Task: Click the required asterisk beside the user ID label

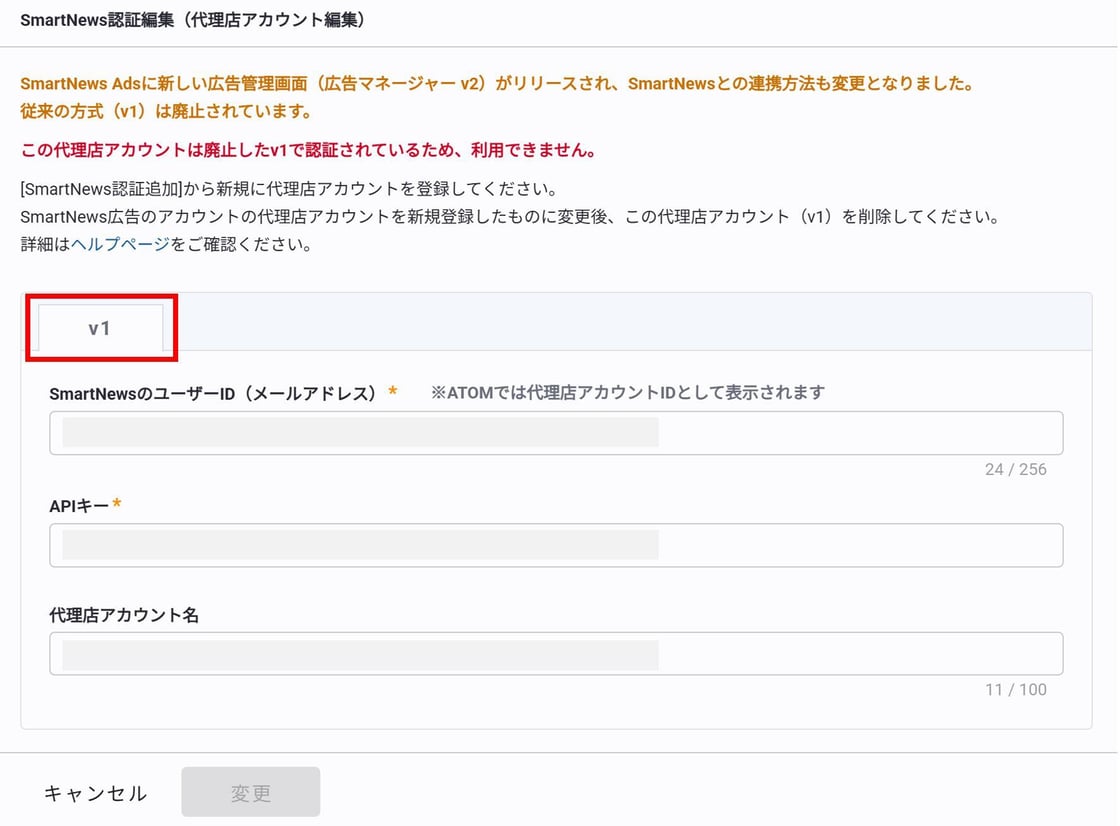Action: click(393, 392)
